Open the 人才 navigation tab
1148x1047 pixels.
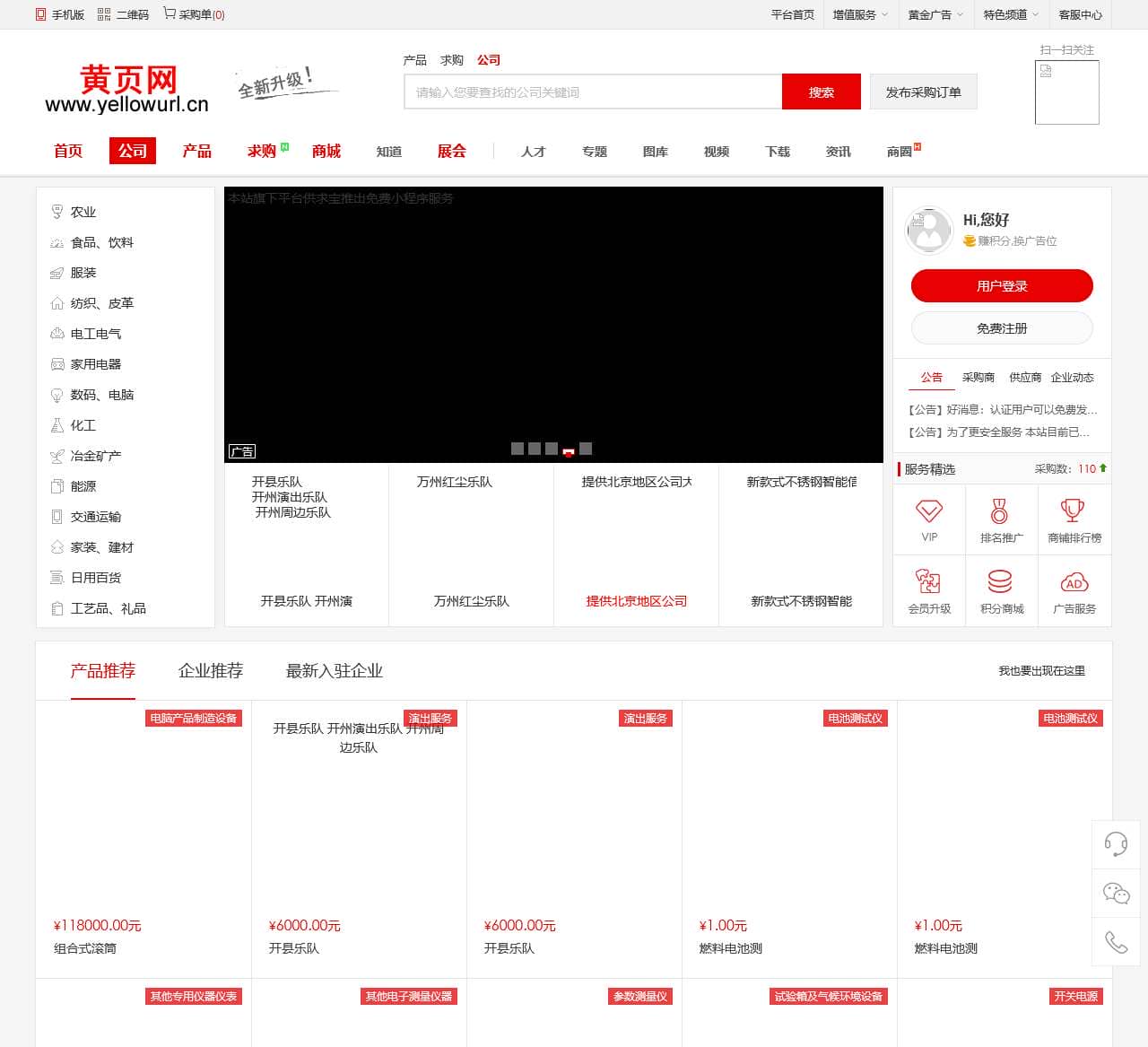coord(534,152)
